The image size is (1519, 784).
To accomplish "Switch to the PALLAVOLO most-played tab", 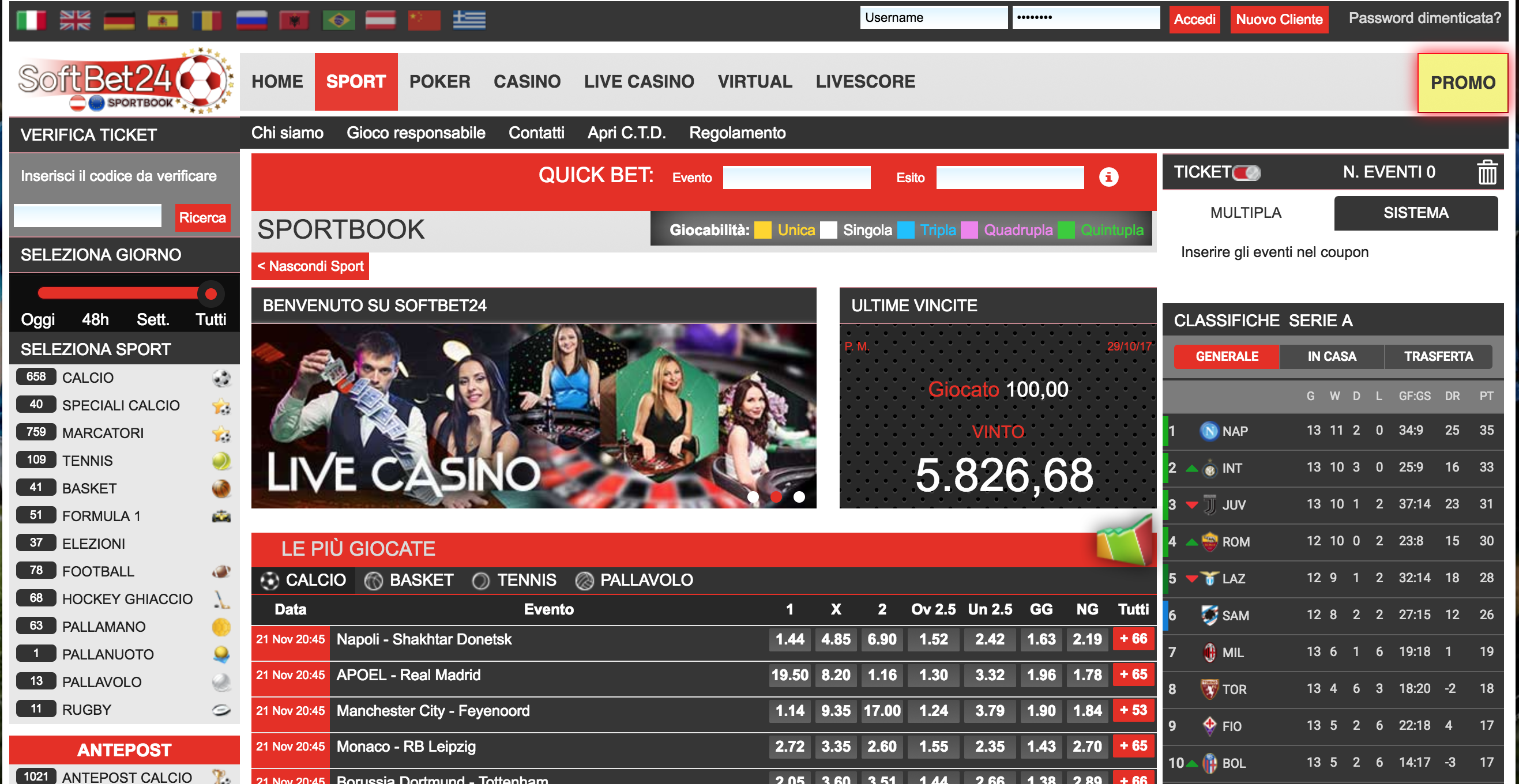I will coord(634,580).
